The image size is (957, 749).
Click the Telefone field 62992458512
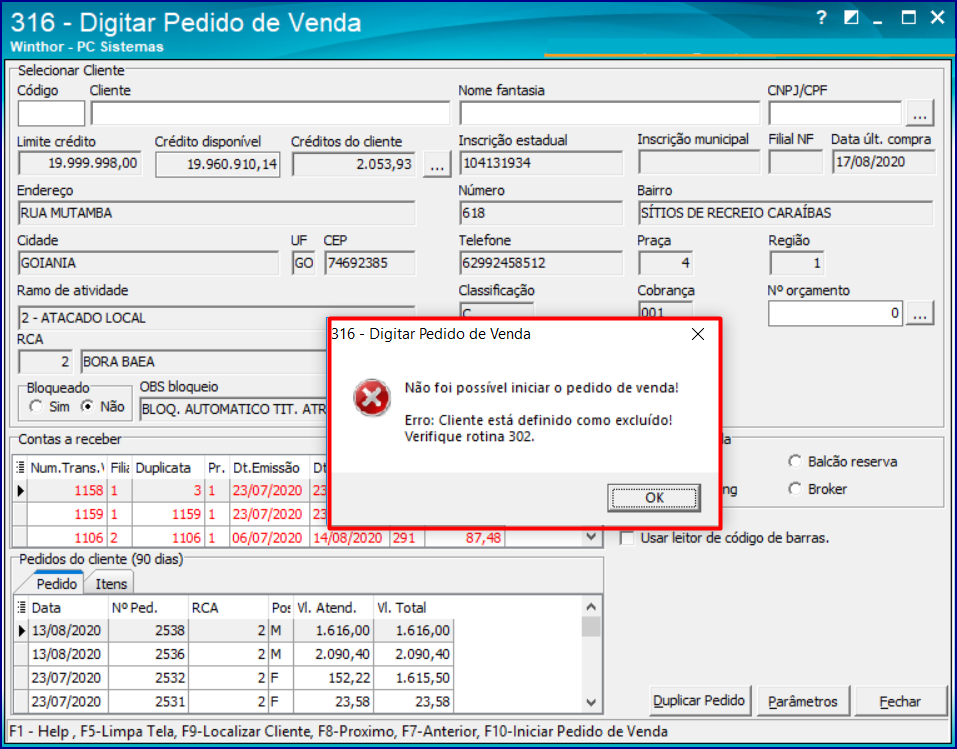541,263
